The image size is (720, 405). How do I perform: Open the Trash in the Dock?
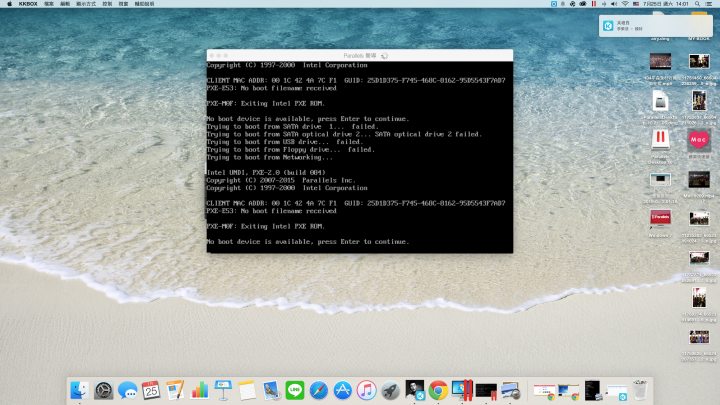[640, 390]
